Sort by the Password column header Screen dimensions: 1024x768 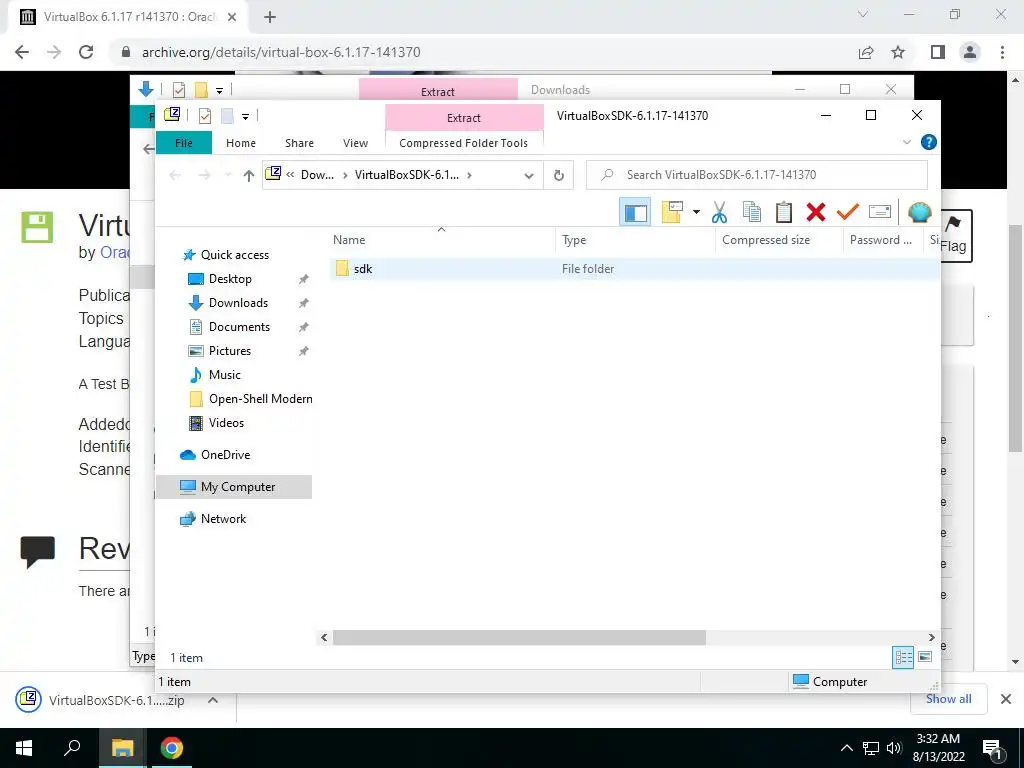tap(885, 240)
